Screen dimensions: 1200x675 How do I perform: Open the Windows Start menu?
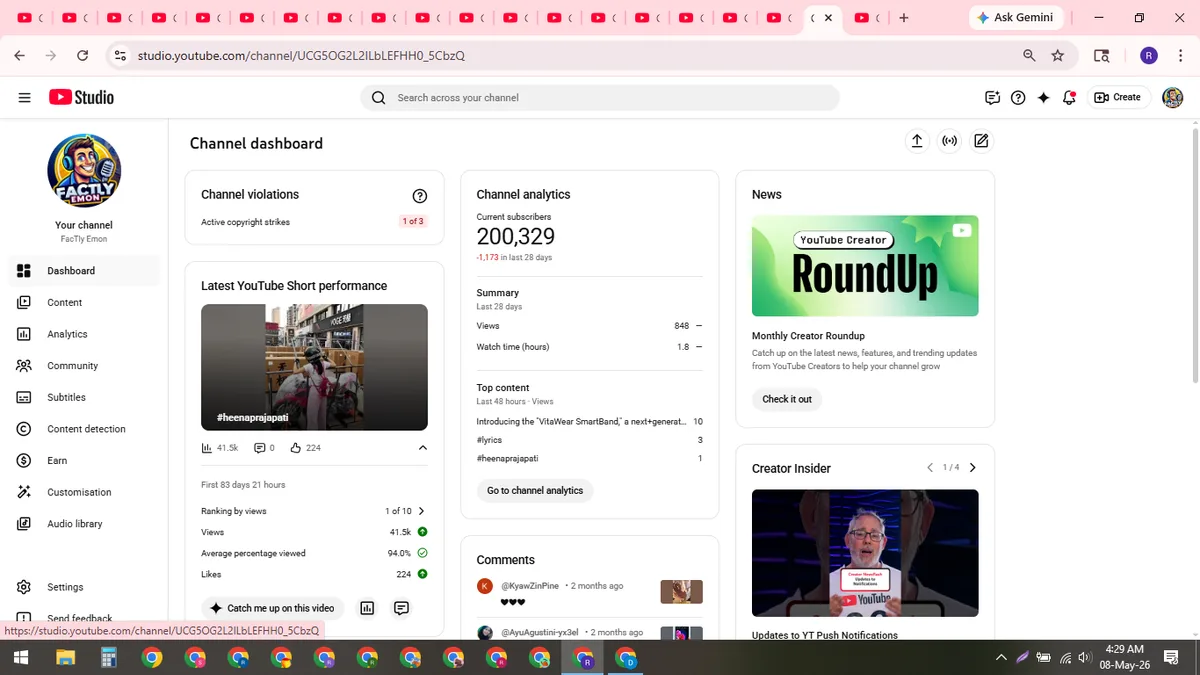click(20, 658)
